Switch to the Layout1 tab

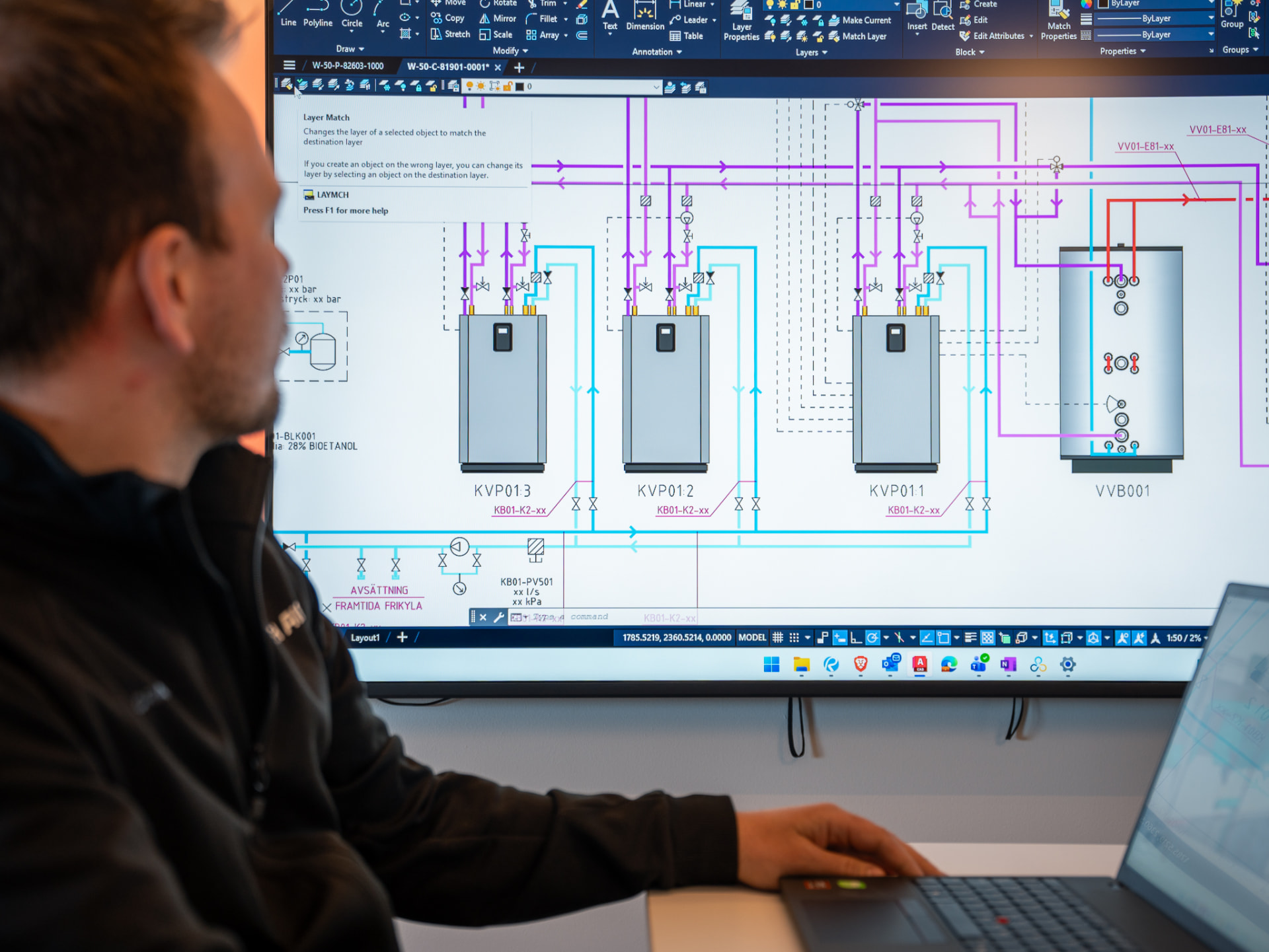365,638
